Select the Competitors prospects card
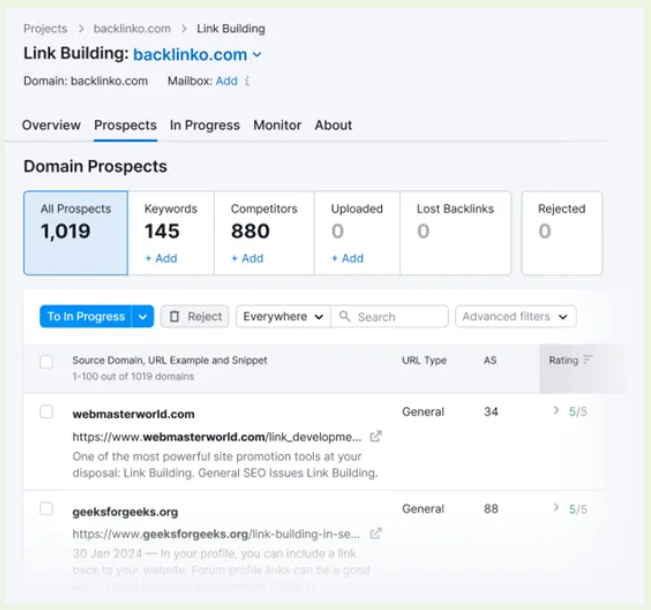This screenshot has width=651, height=610. [264, 233]
